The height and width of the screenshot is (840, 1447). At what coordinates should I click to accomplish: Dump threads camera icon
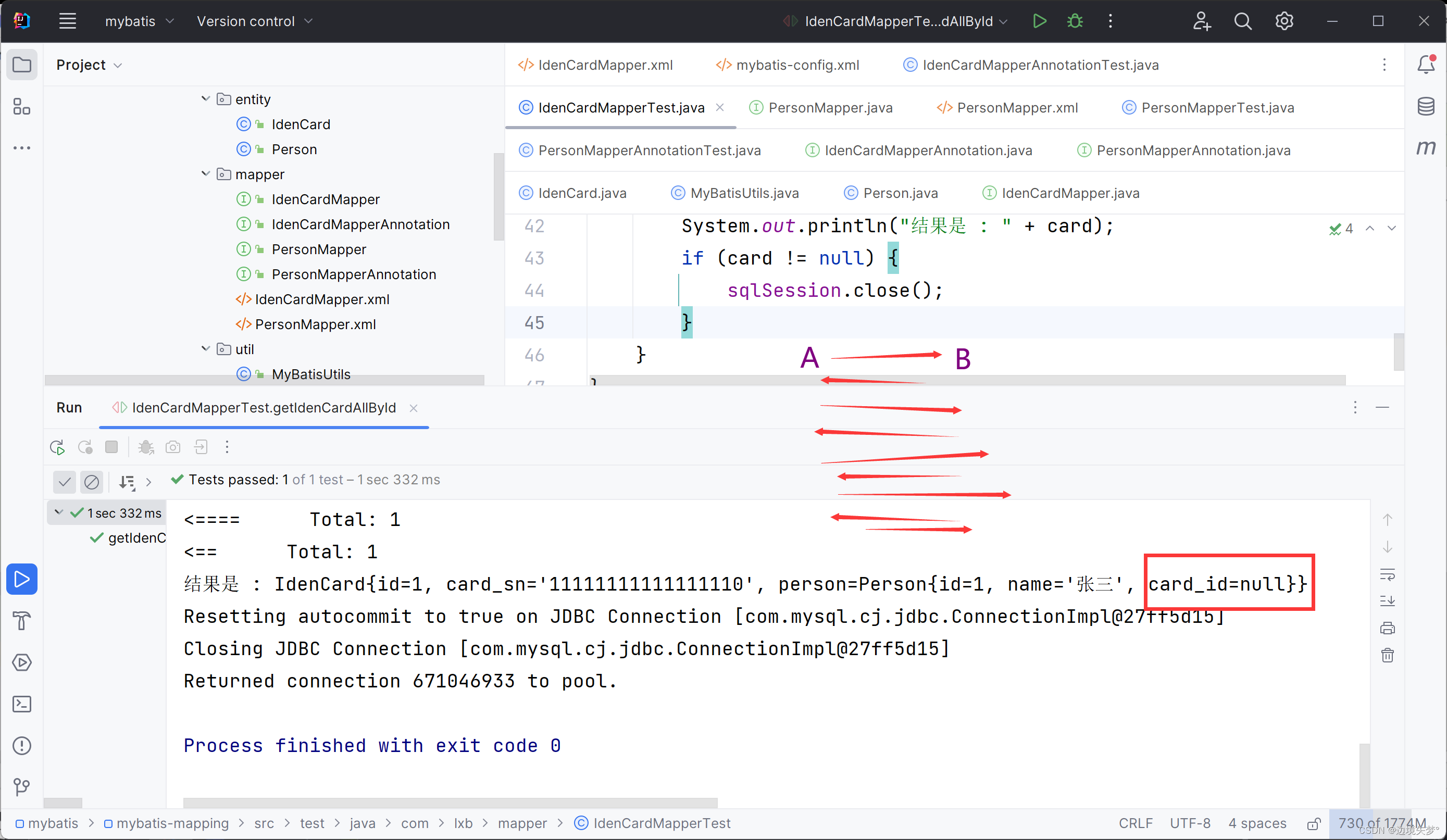[173, 447]
